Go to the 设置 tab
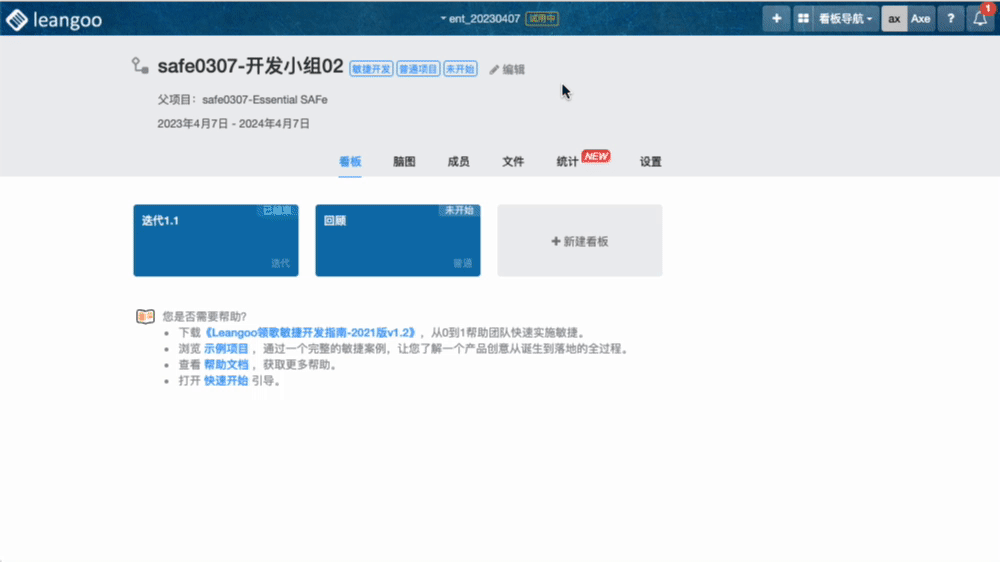Screen dimensions: 1000x562 650,161
